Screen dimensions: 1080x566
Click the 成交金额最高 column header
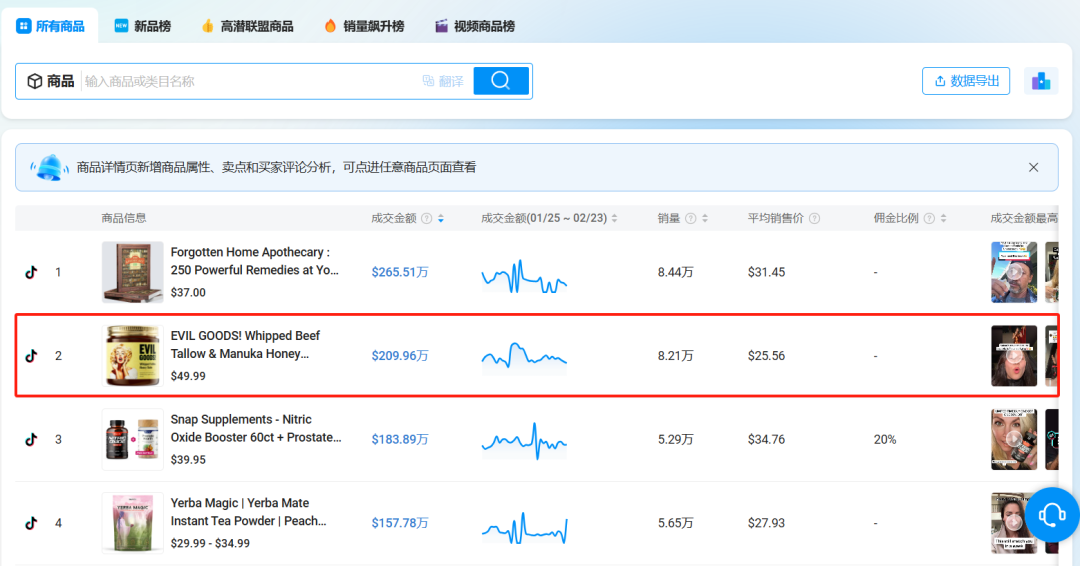(1024, 218)
